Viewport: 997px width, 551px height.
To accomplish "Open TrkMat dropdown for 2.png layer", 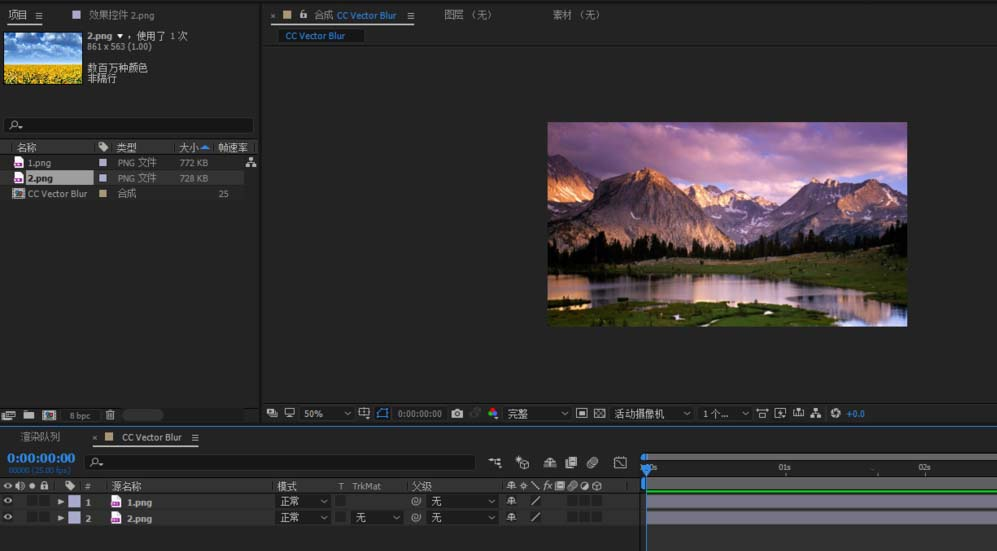I will [376, 518].
